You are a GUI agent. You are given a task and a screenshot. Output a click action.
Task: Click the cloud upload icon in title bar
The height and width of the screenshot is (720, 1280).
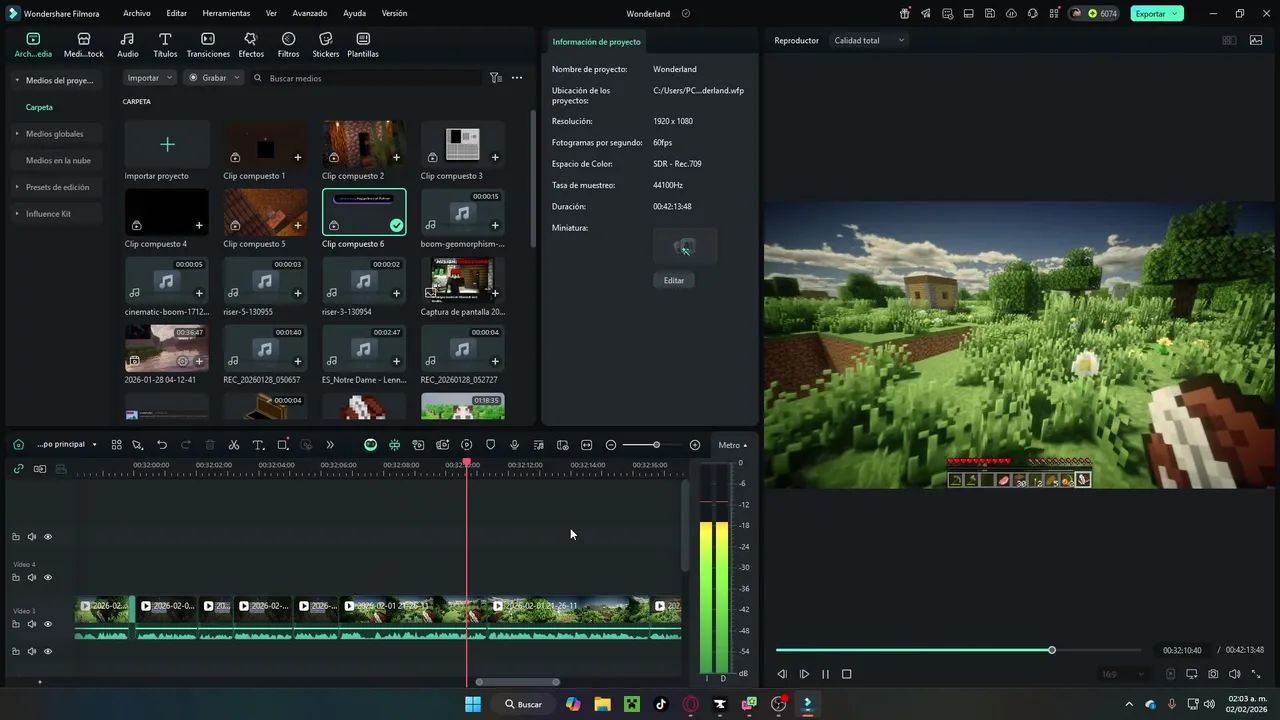[x=1011, y=14]
